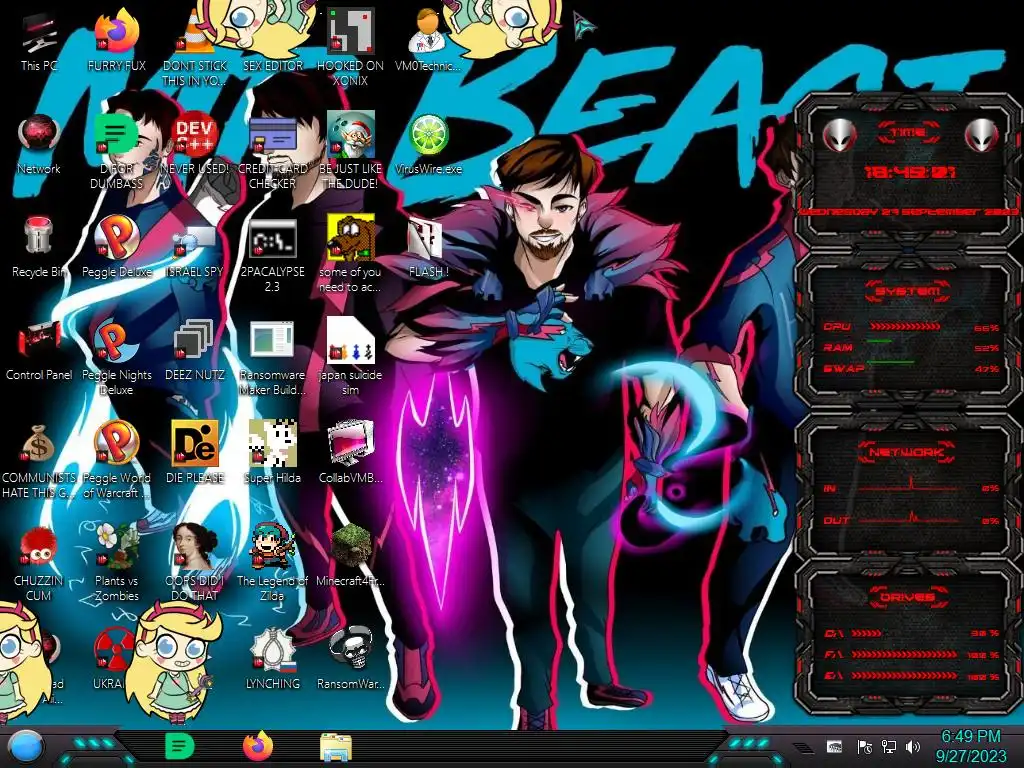The image size is (1024, 768).
Task: Click the TIME header on the widget
Action: tap(908, 133)
